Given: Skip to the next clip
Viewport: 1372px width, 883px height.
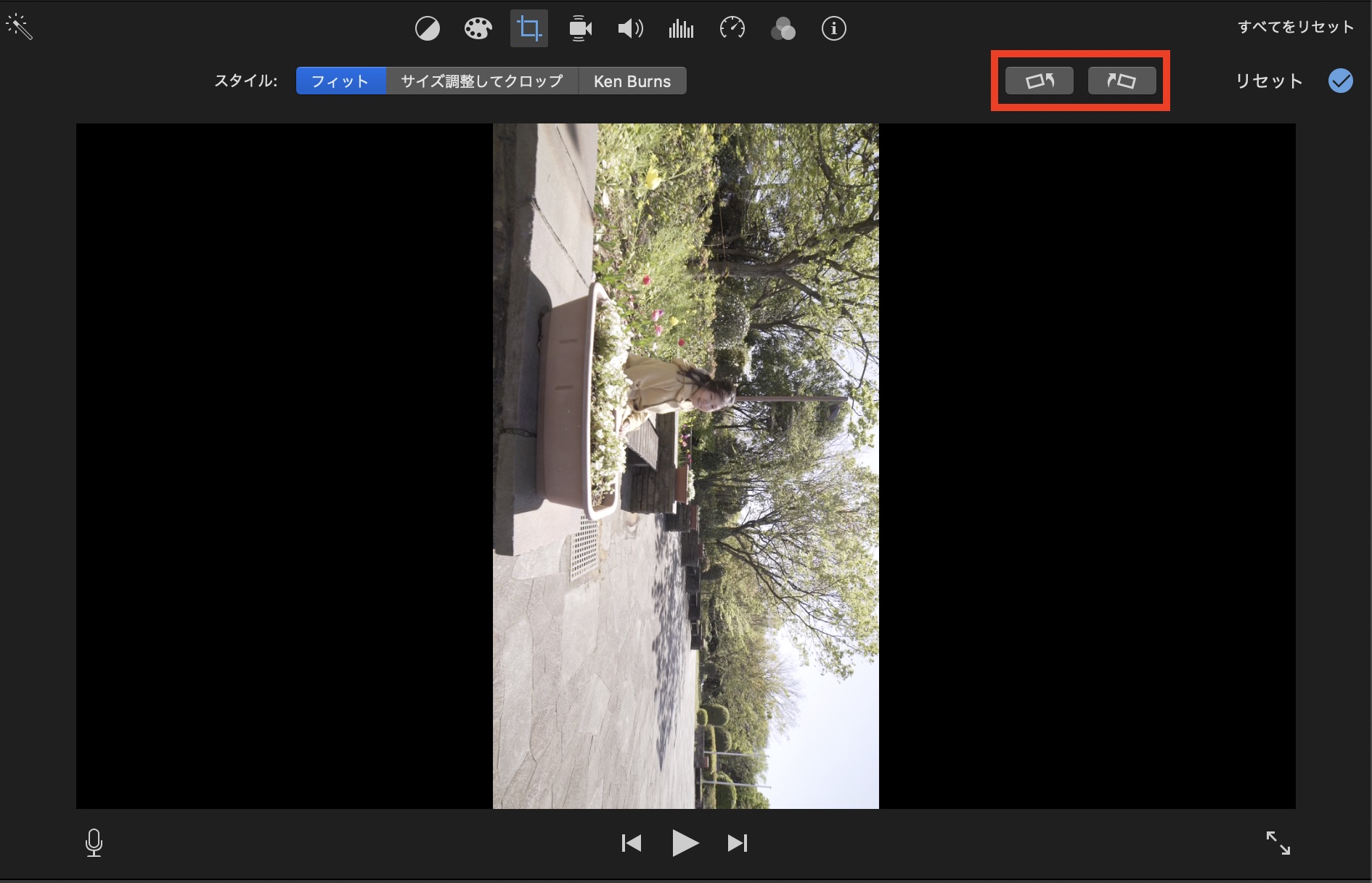Looking at the screenshot, I should [738, 843].
